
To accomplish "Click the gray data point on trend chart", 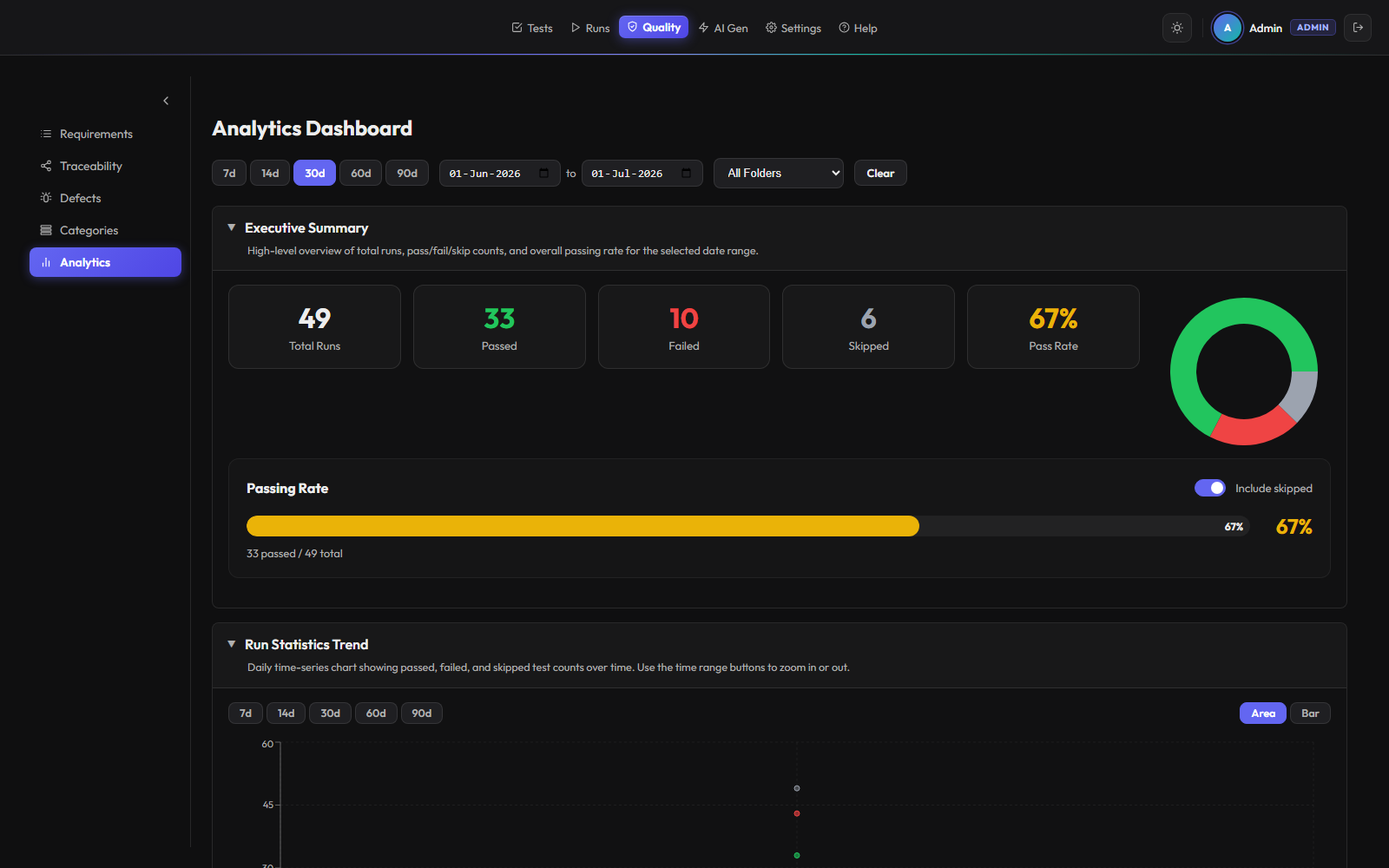I will 797,788.
